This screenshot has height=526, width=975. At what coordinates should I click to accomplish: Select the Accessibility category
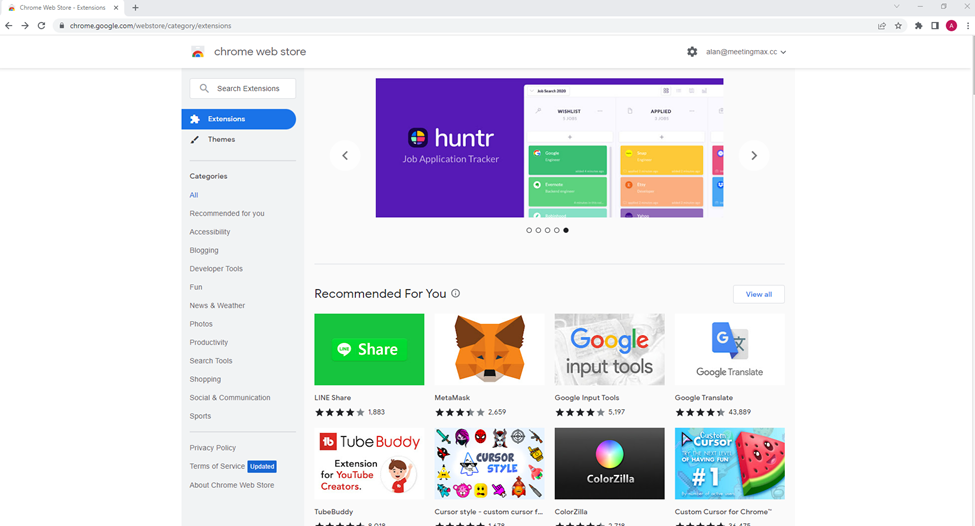210,232
